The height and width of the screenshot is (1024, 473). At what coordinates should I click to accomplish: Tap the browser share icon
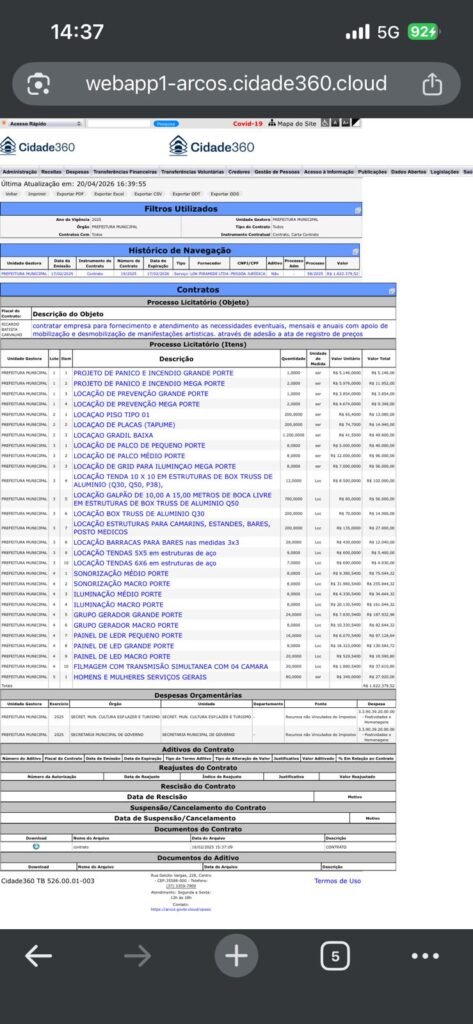tap(432, 84)
